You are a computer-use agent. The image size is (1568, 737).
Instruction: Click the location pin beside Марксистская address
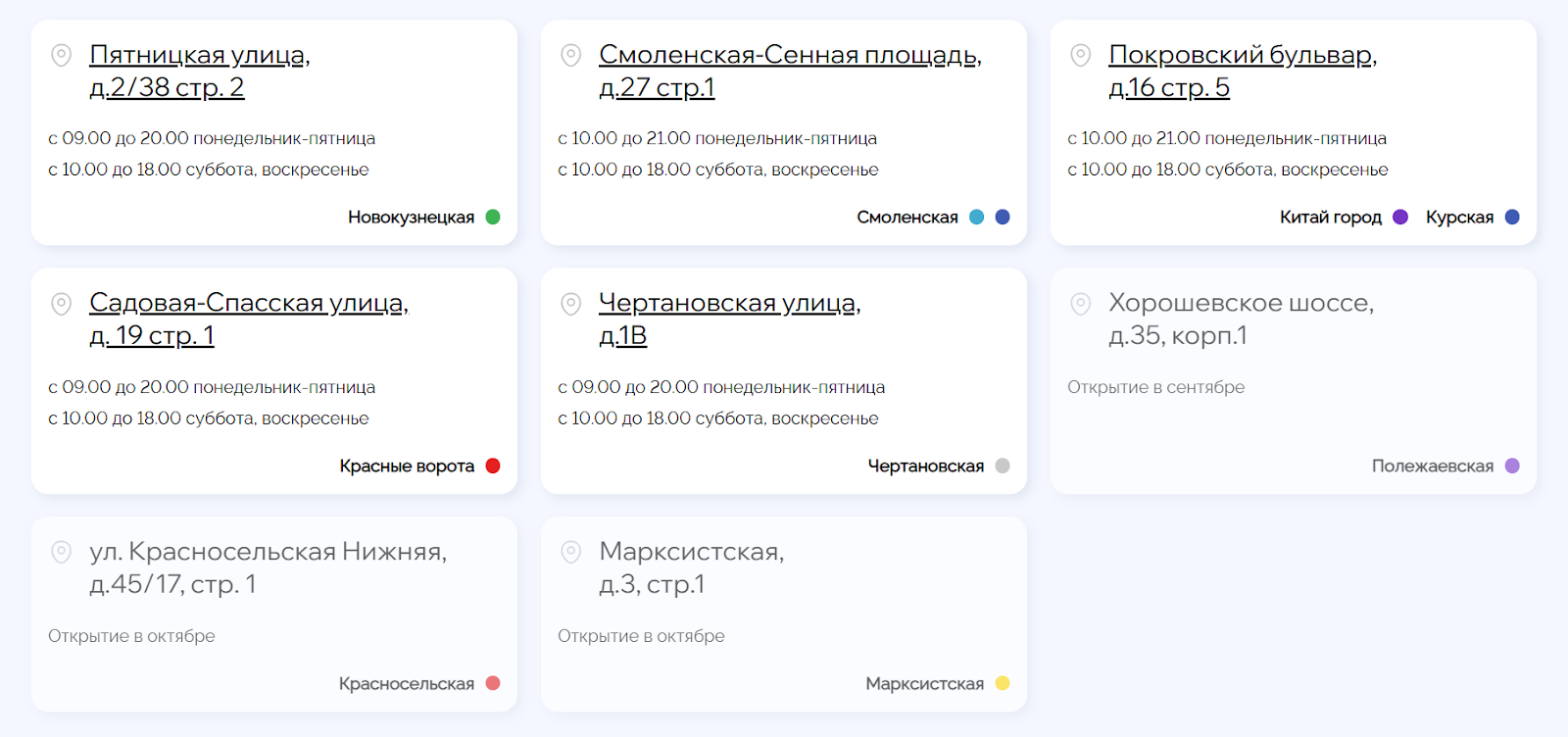[570, 552]
